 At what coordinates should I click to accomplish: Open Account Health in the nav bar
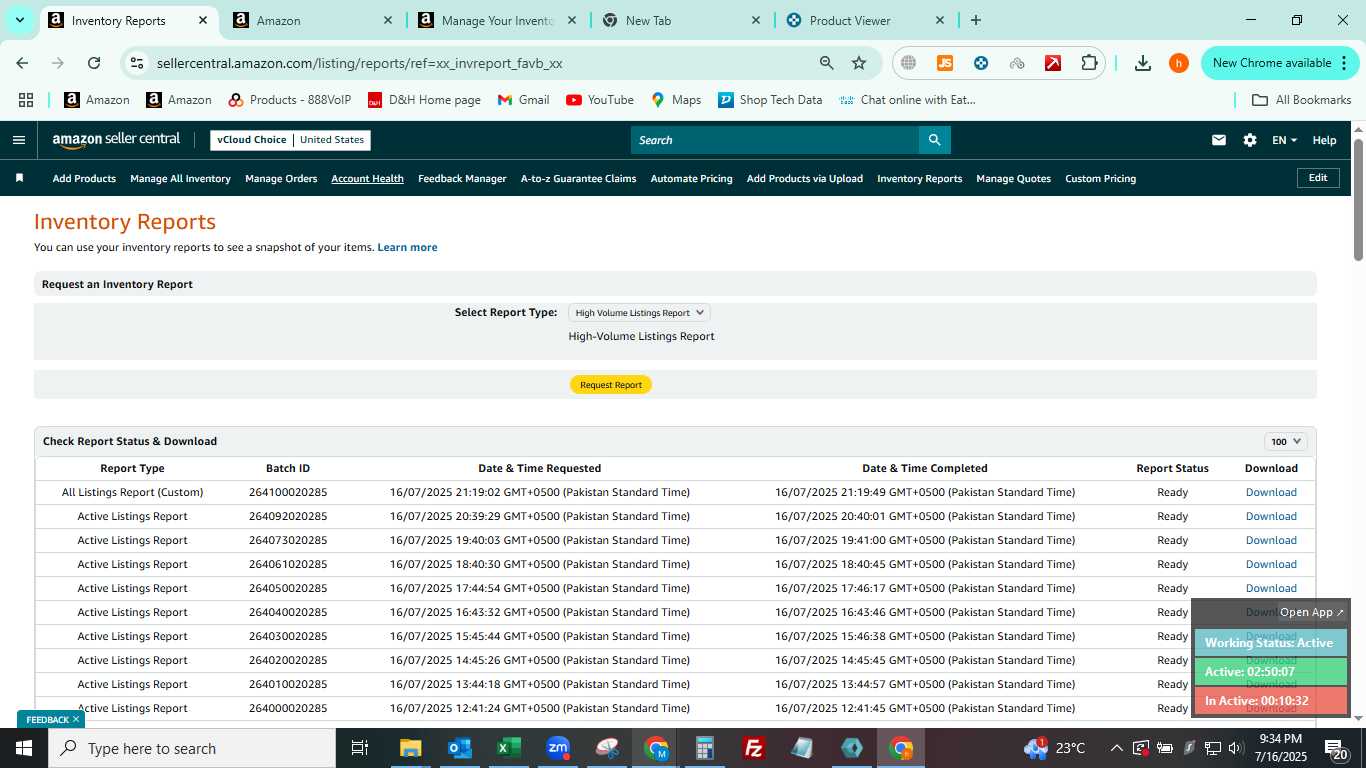pyautogui.click(x=367, y=178)
